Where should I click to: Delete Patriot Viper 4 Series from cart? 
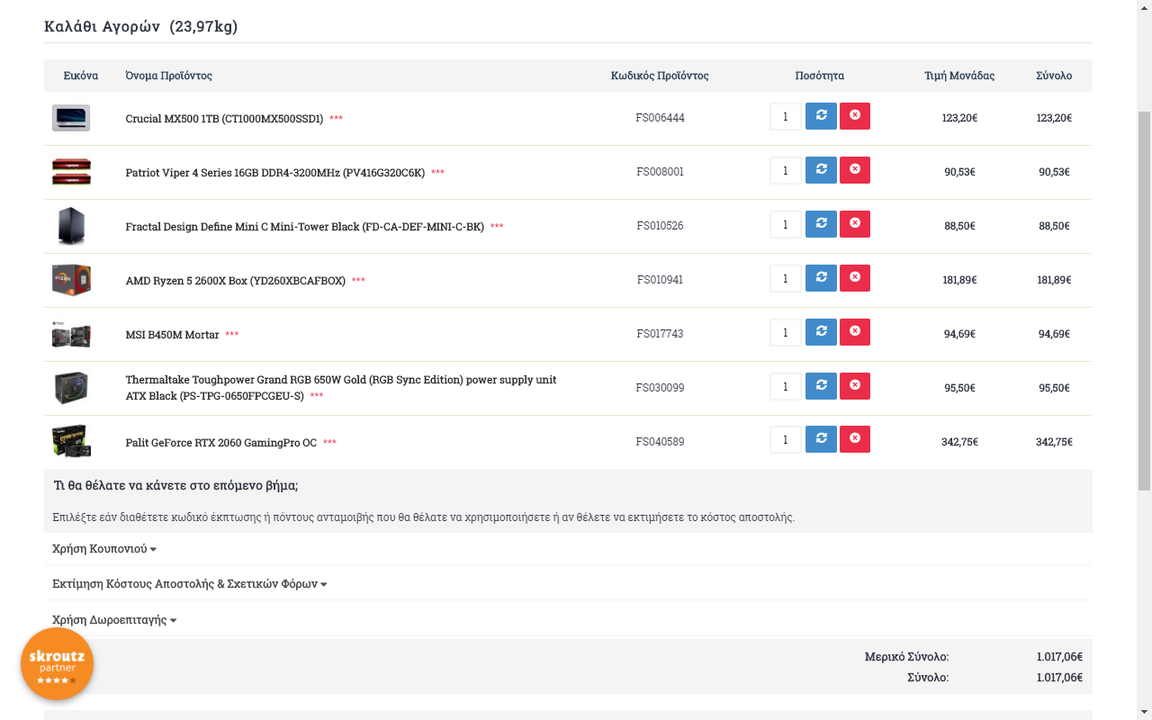click(x=854, y=170)
